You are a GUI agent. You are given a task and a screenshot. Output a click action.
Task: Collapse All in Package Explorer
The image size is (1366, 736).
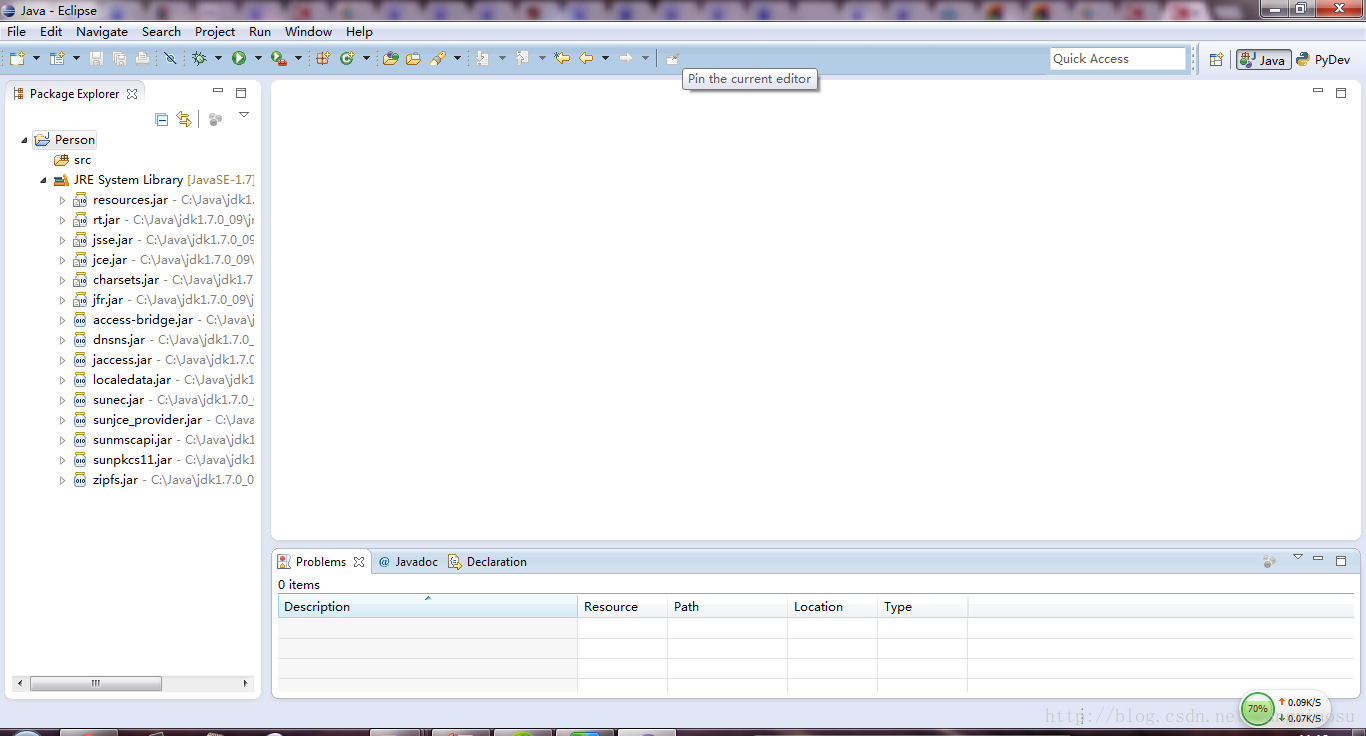[162, 119]
